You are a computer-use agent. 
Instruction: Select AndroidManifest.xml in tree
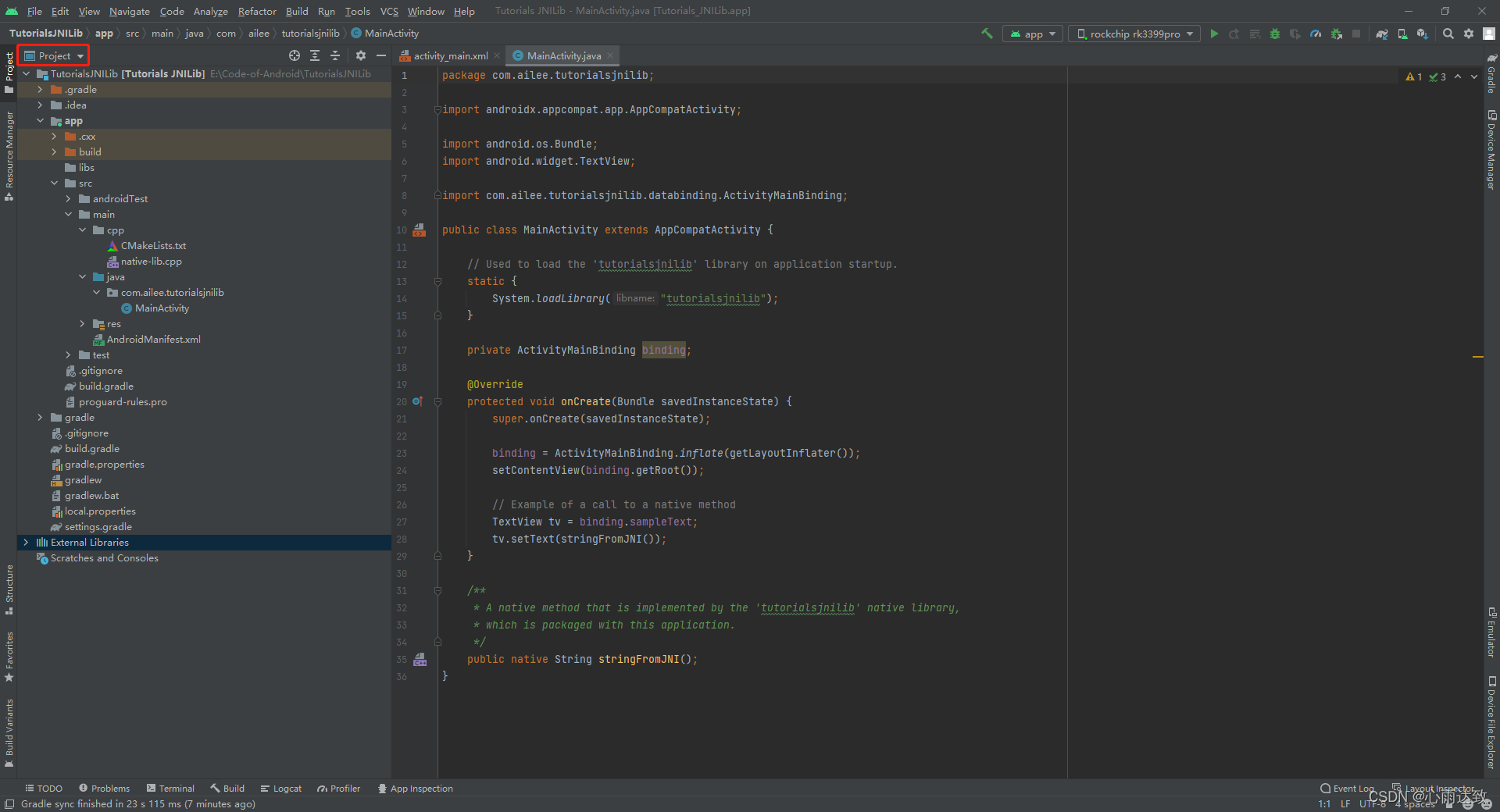[153, 340]
